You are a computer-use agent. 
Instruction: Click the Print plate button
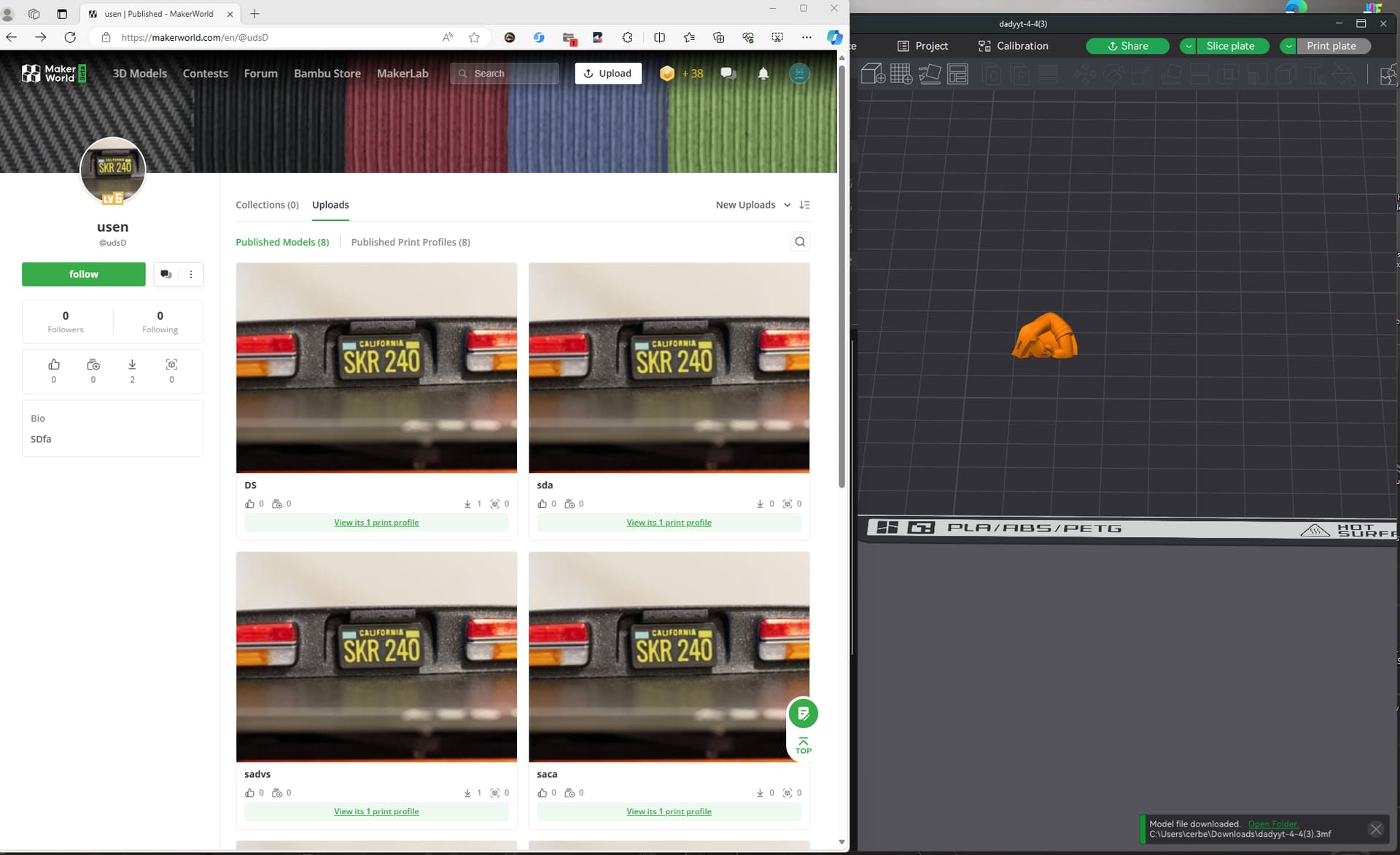point(1331,46)
